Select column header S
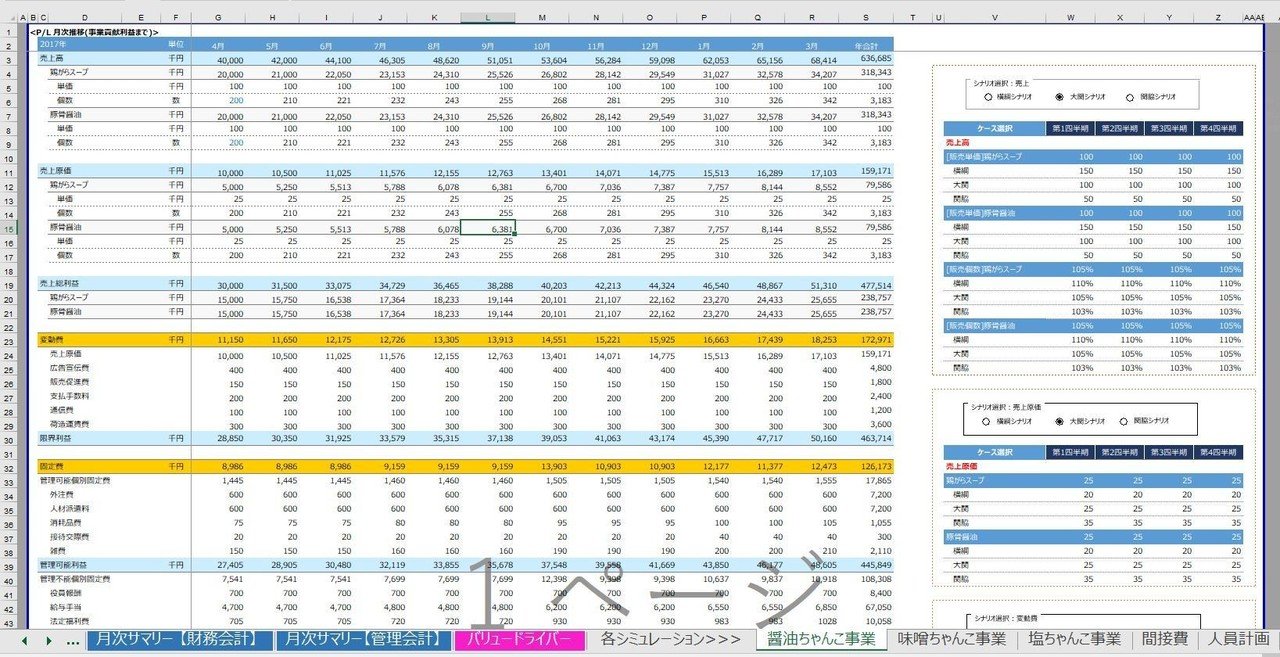Screen dimensions: 1280x657 click(x=865, y=18)
